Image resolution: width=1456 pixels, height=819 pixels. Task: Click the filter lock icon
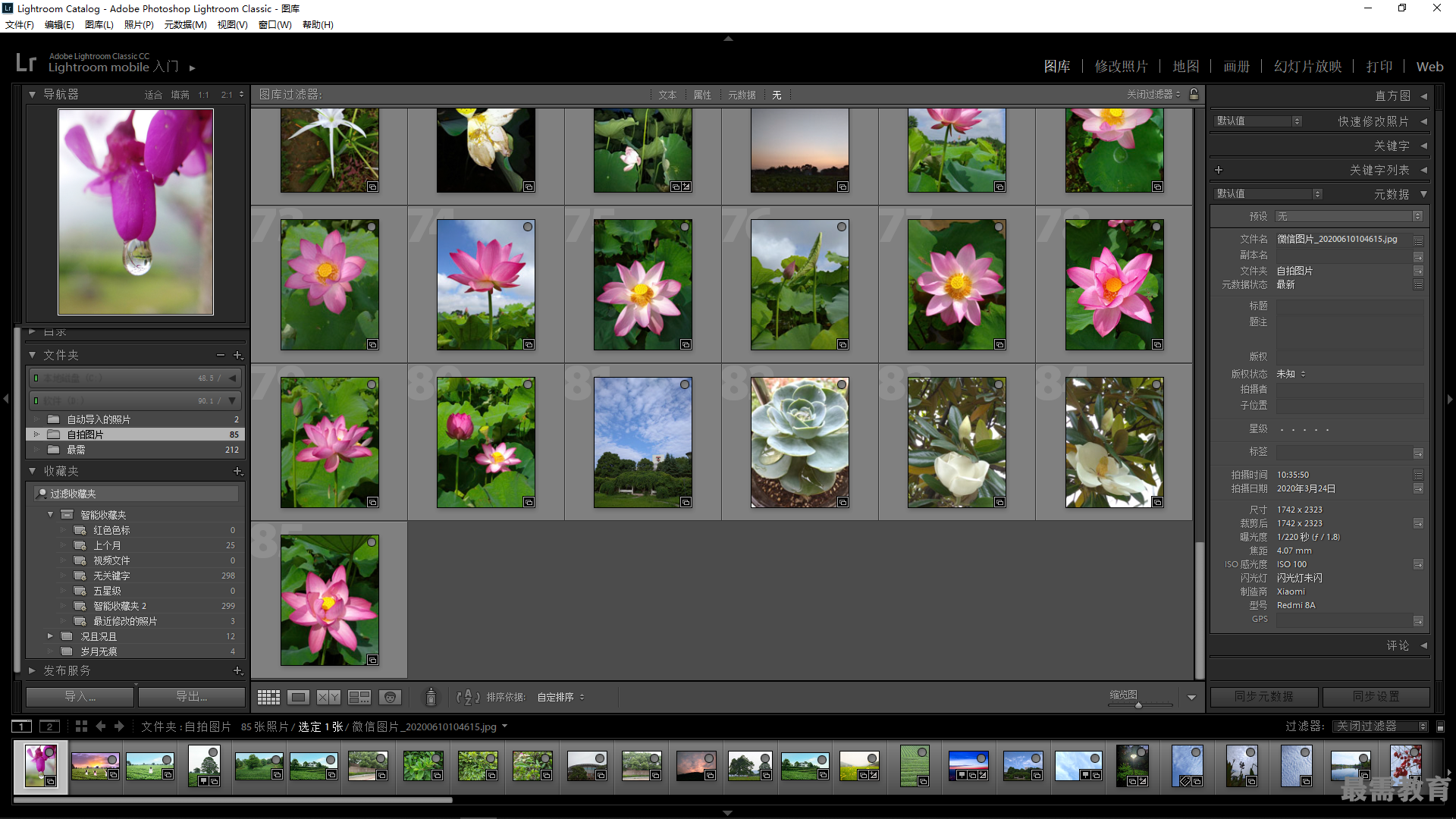click(1194, 94)
